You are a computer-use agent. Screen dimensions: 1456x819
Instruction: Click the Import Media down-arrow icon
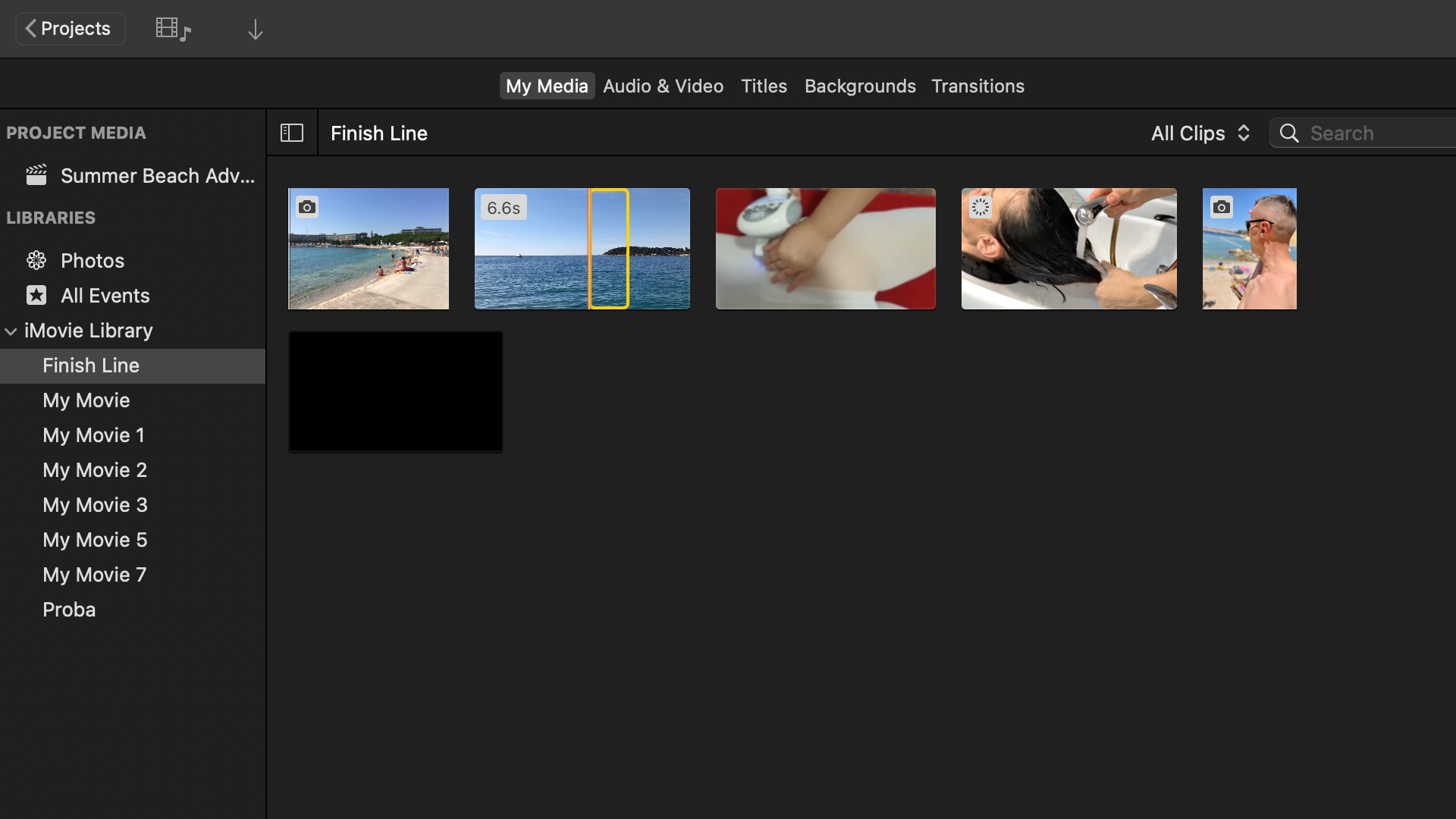coord(256,30)
